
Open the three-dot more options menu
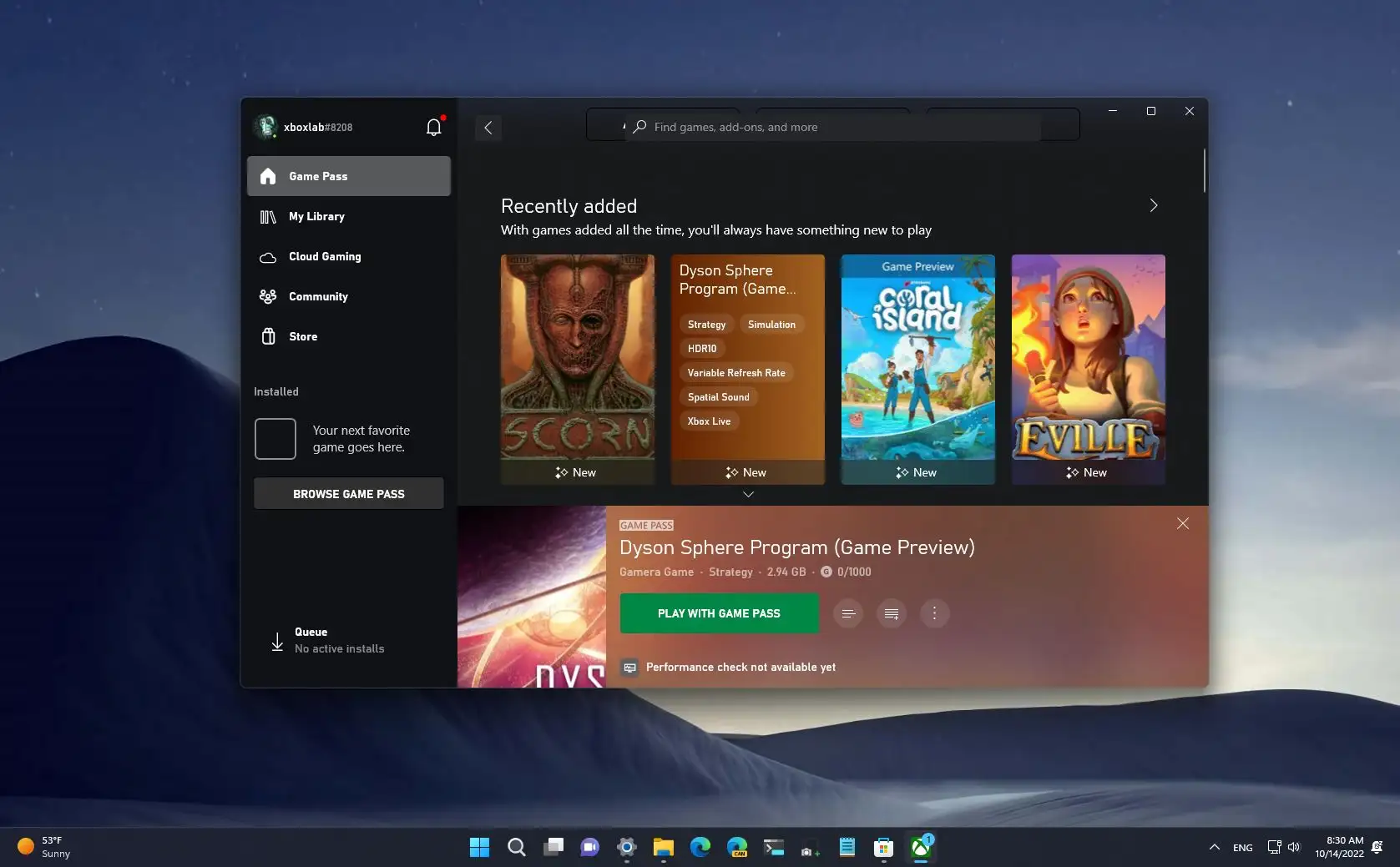coord(935,614)
